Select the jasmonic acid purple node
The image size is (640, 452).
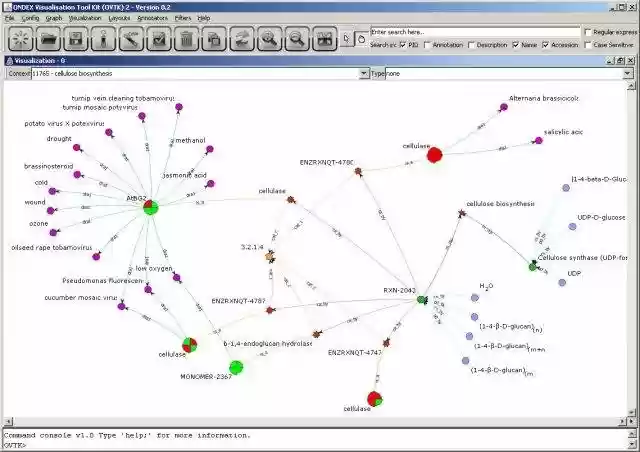click(x=210, y=184)
